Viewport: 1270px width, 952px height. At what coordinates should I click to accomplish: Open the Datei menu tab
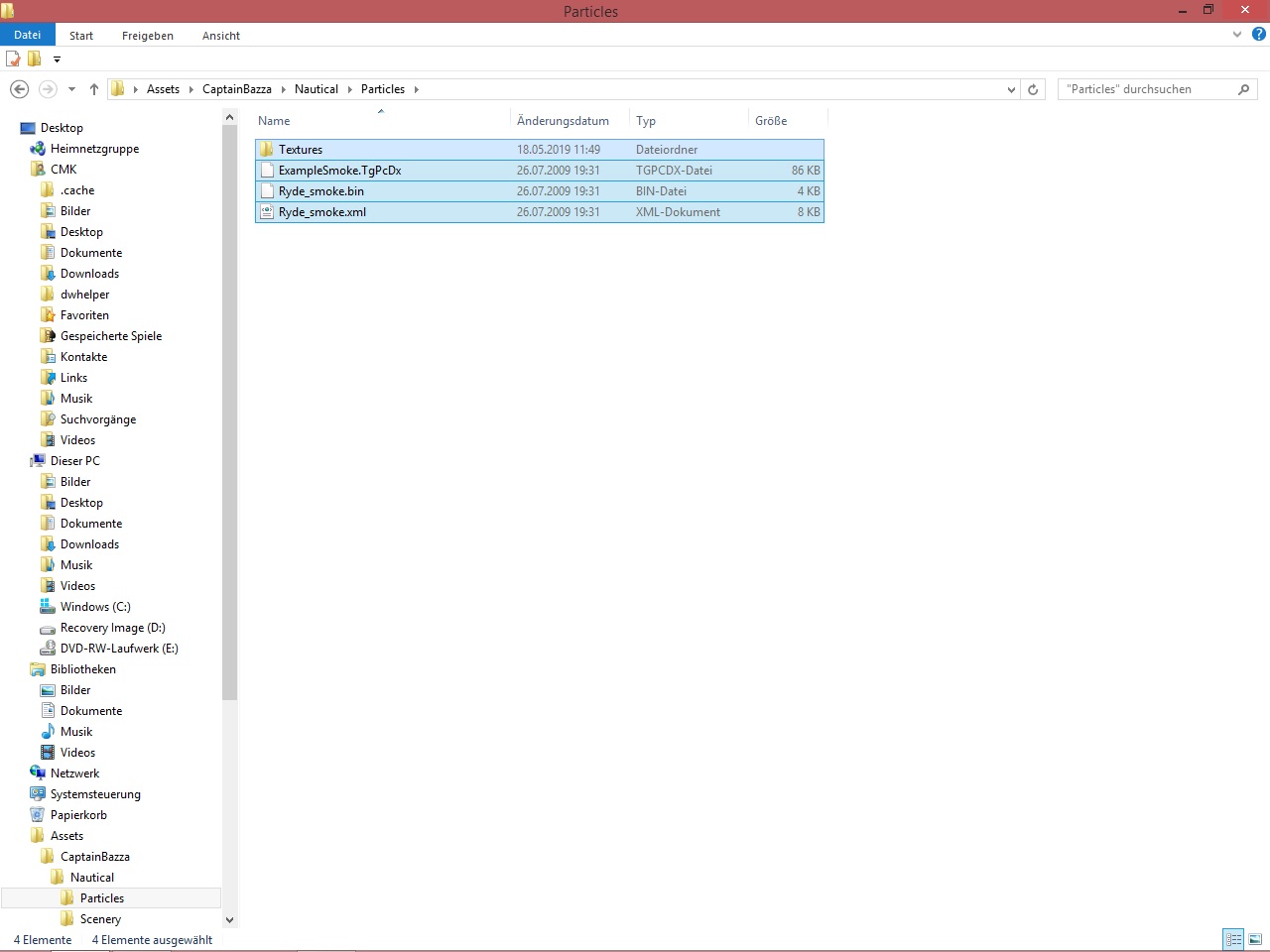[x=28, y=35]
